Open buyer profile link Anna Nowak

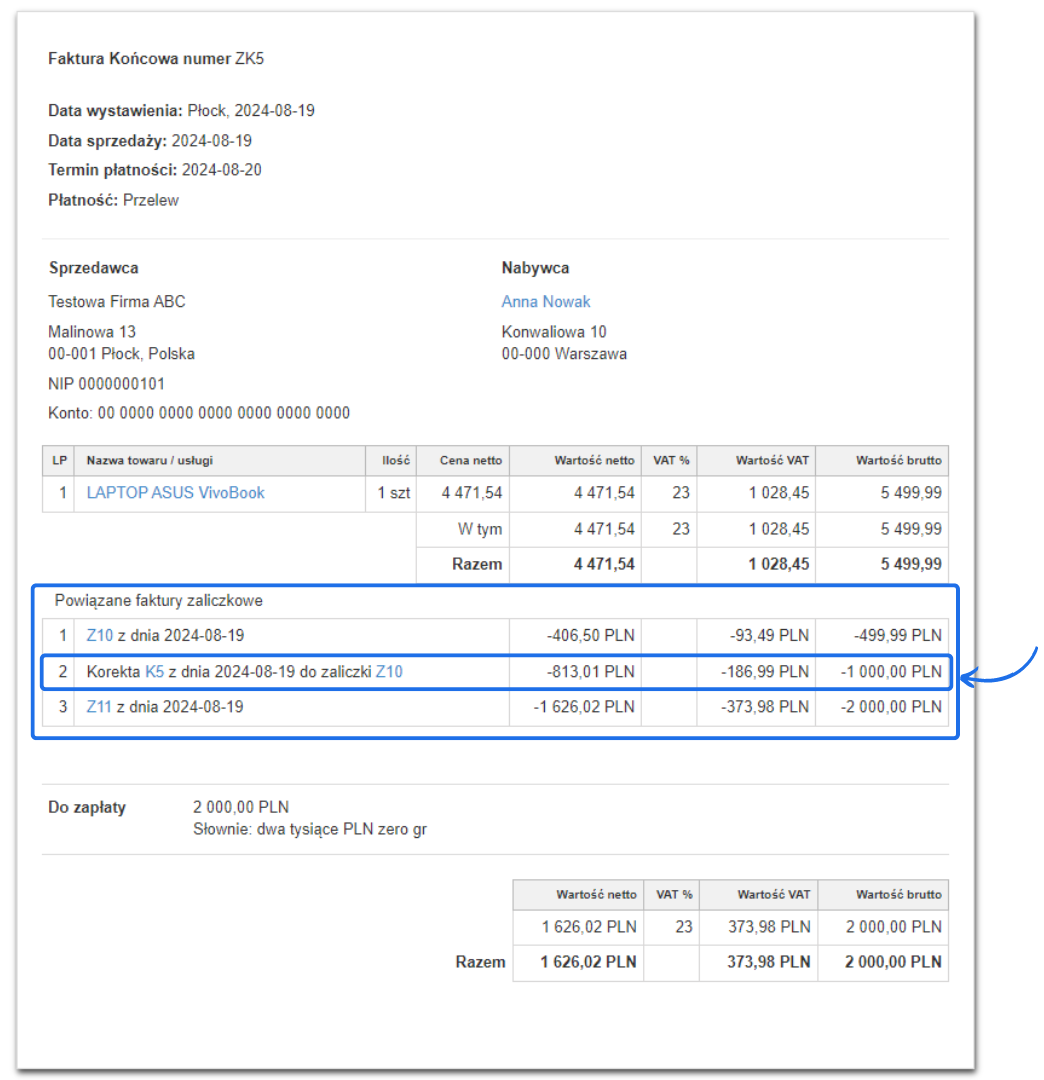point(545,301)
